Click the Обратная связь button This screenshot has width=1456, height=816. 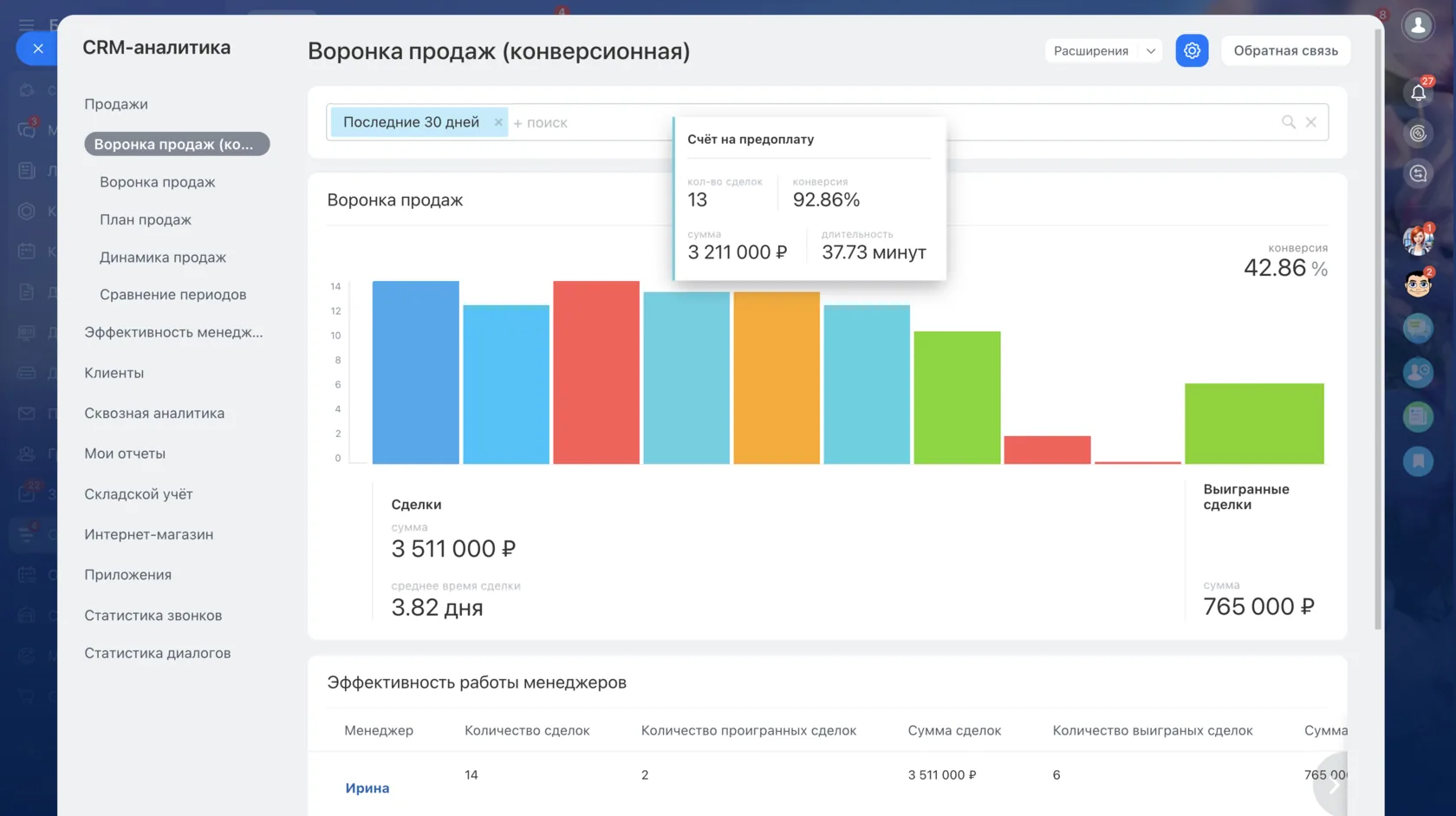click(x=1285, y=50)
